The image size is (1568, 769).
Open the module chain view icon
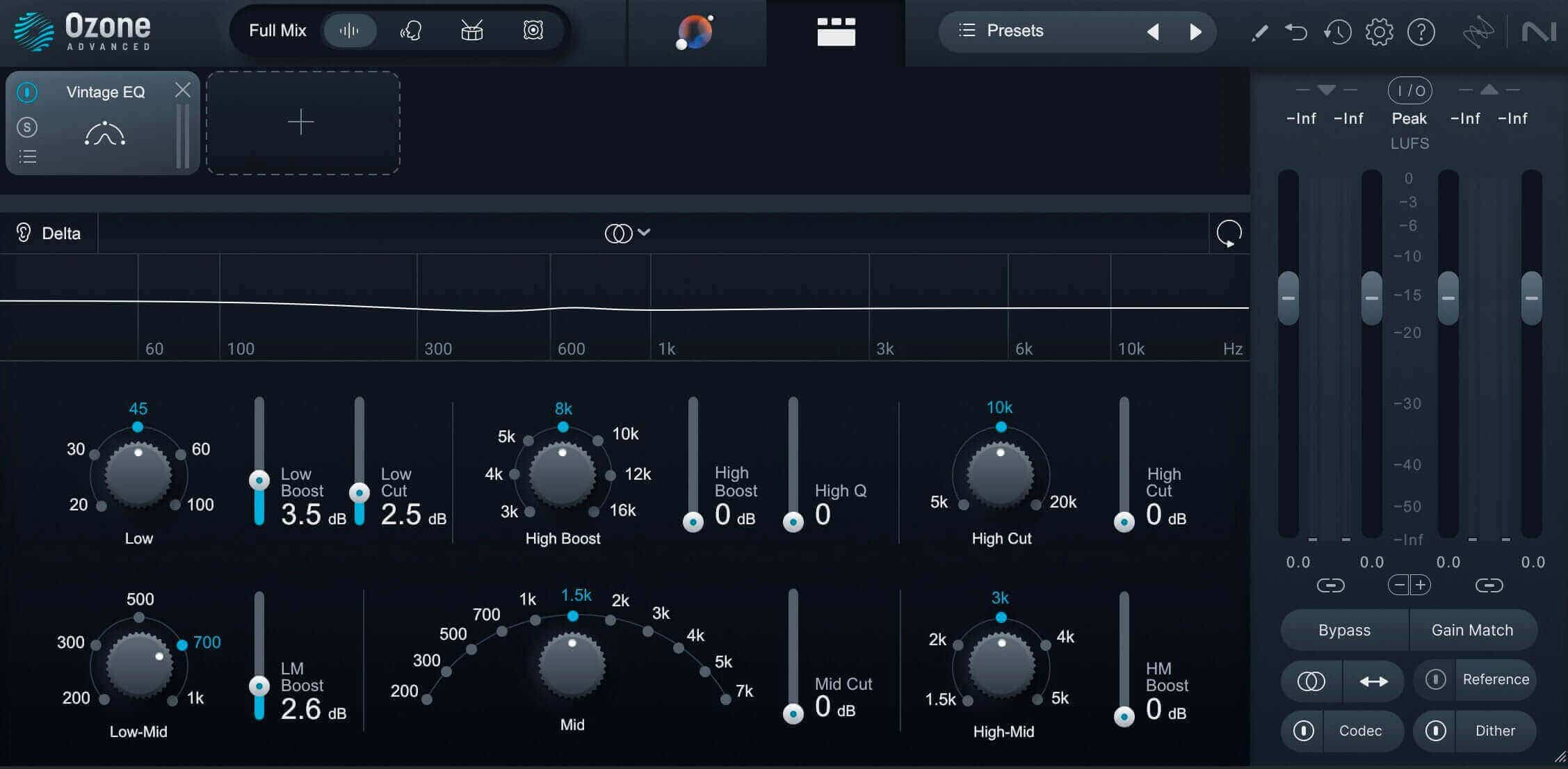836,32
